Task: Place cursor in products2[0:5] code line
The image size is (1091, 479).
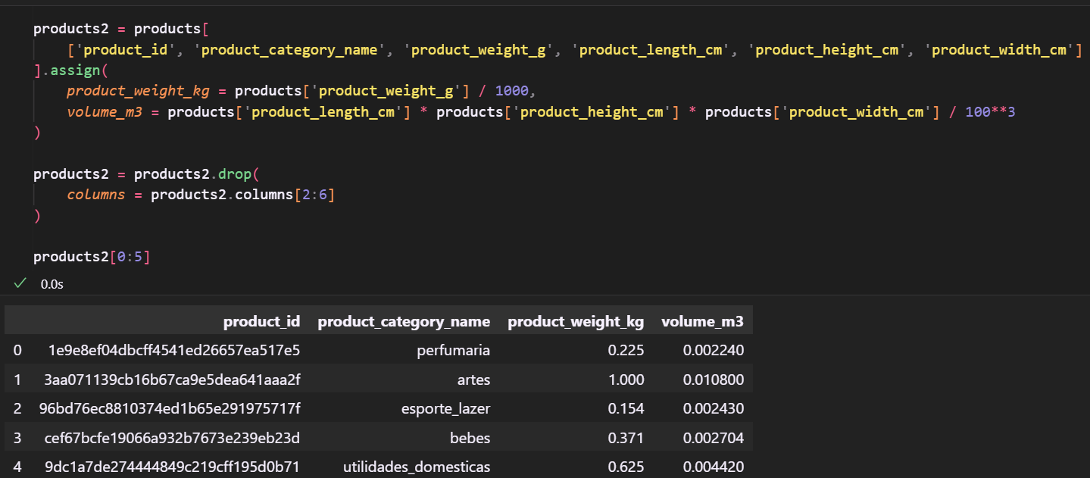Action: (x=91, y=257)
